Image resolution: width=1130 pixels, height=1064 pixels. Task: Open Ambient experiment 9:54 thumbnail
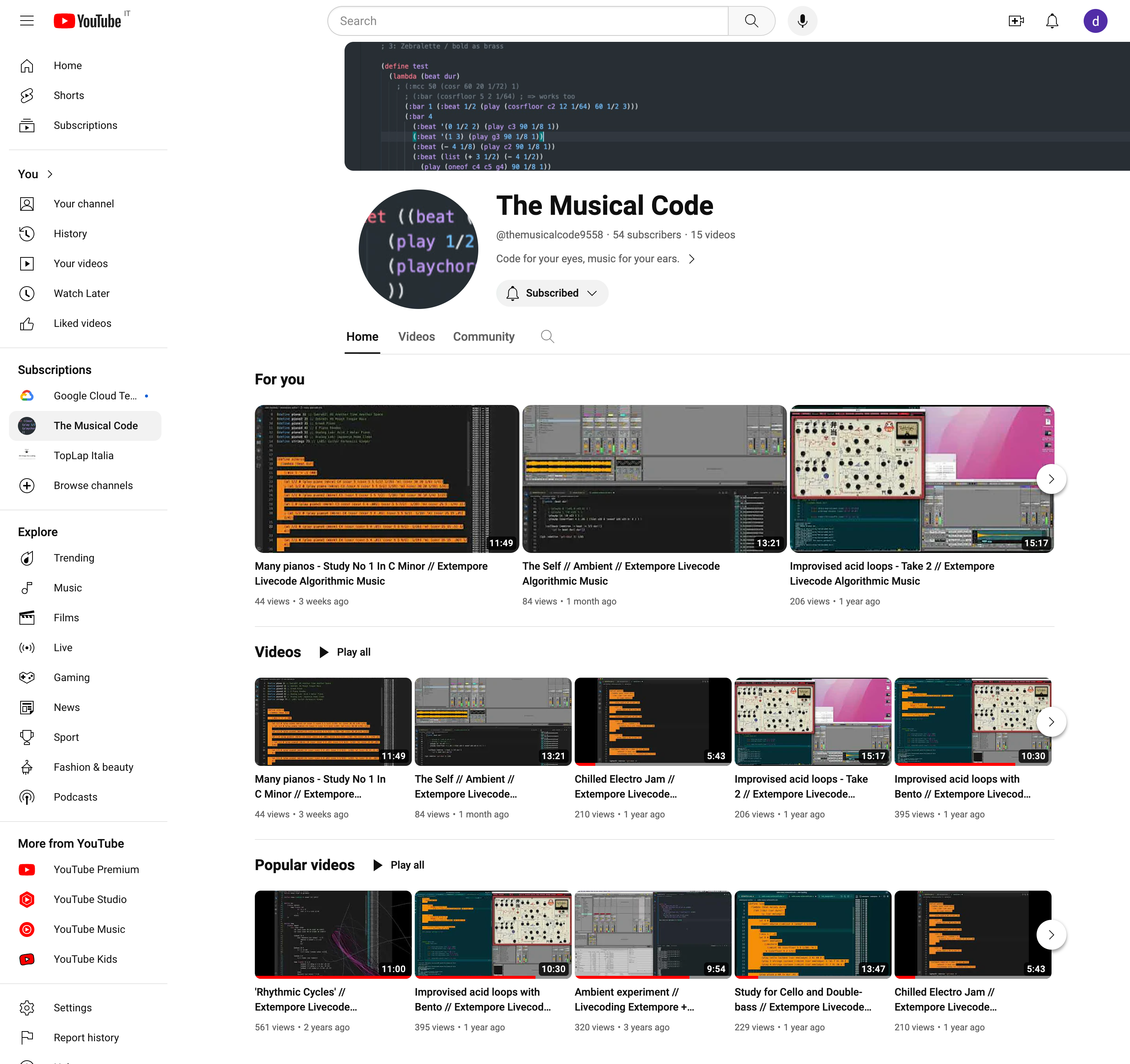652,934
